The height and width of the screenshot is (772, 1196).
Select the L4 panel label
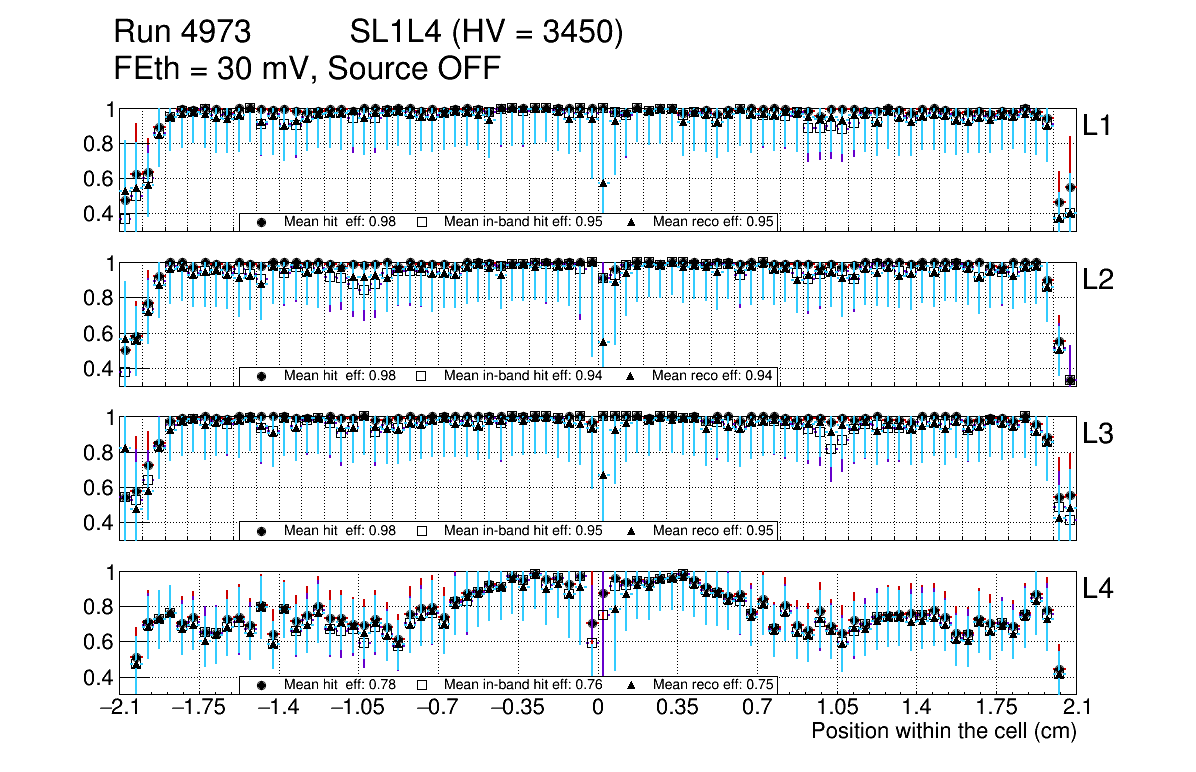[x=1098, y=590]
